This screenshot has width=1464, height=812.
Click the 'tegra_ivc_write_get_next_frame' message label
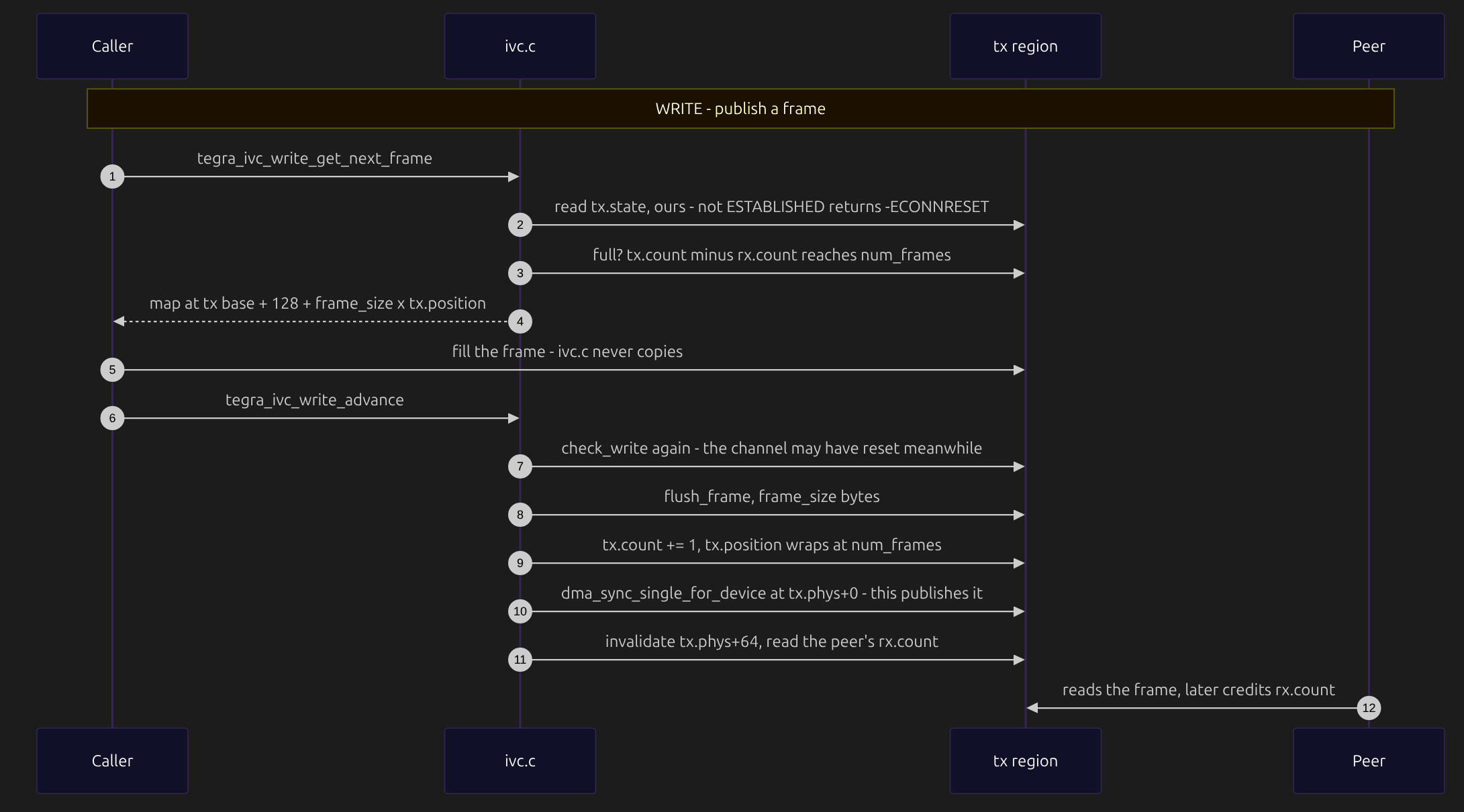pos(315,158)
